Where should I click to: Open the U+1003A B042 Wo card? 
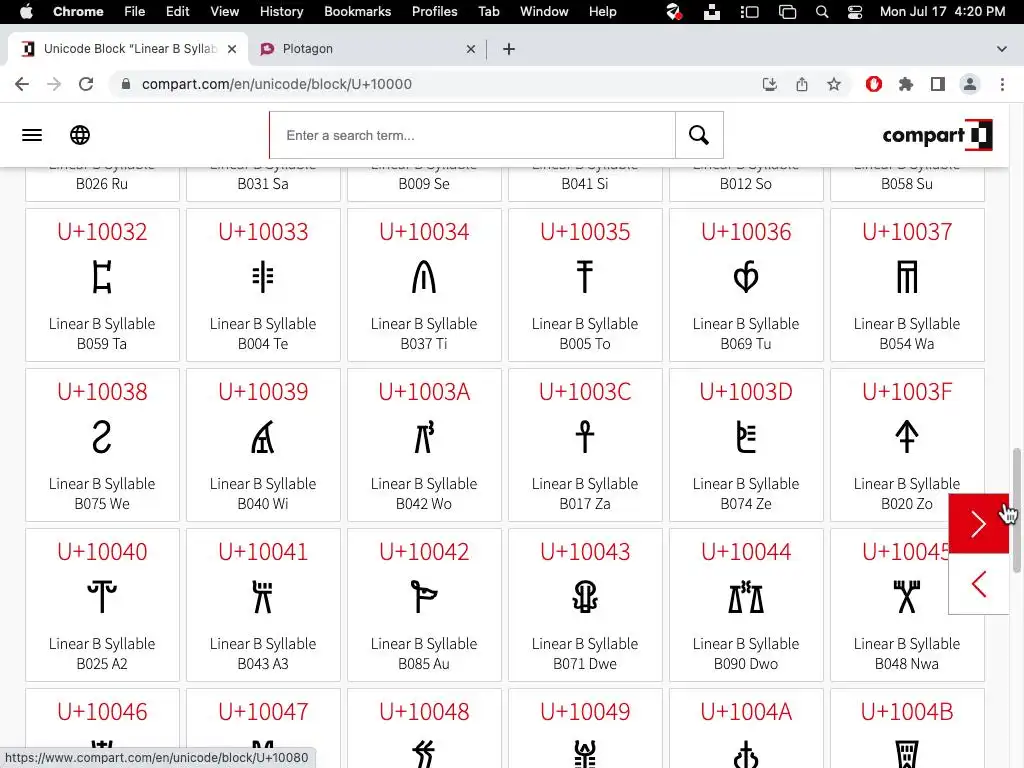[x=424, y=445]
